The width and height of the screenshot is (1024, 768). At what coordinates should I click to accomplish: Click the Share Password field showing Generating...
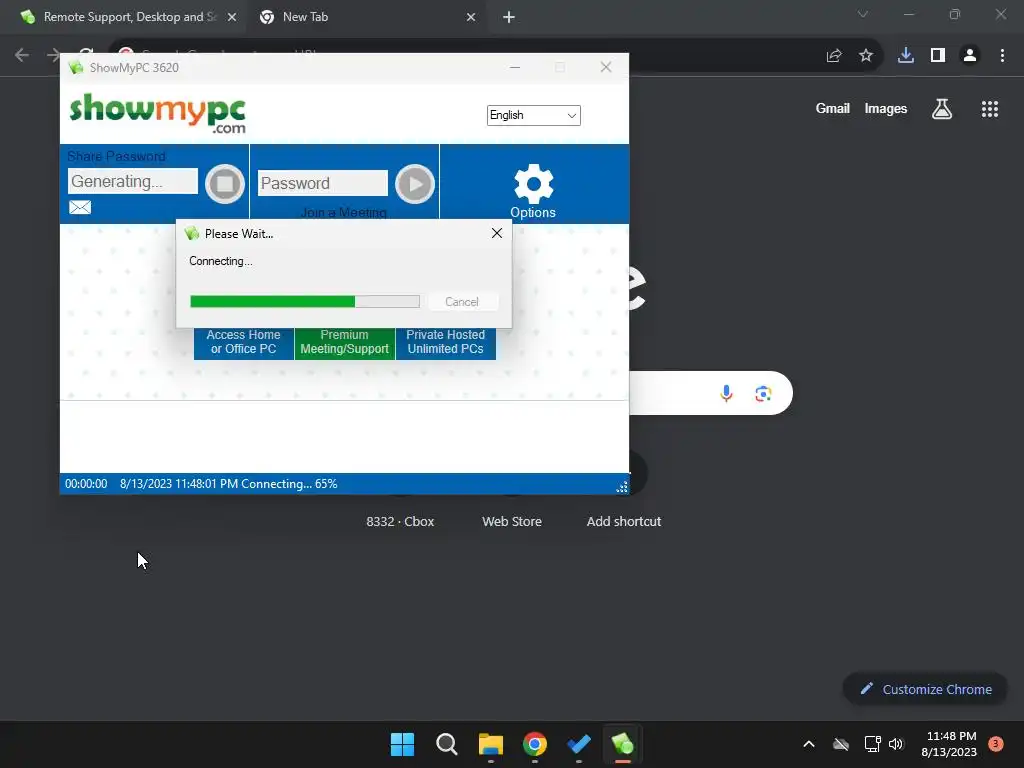tap(133, 181)
